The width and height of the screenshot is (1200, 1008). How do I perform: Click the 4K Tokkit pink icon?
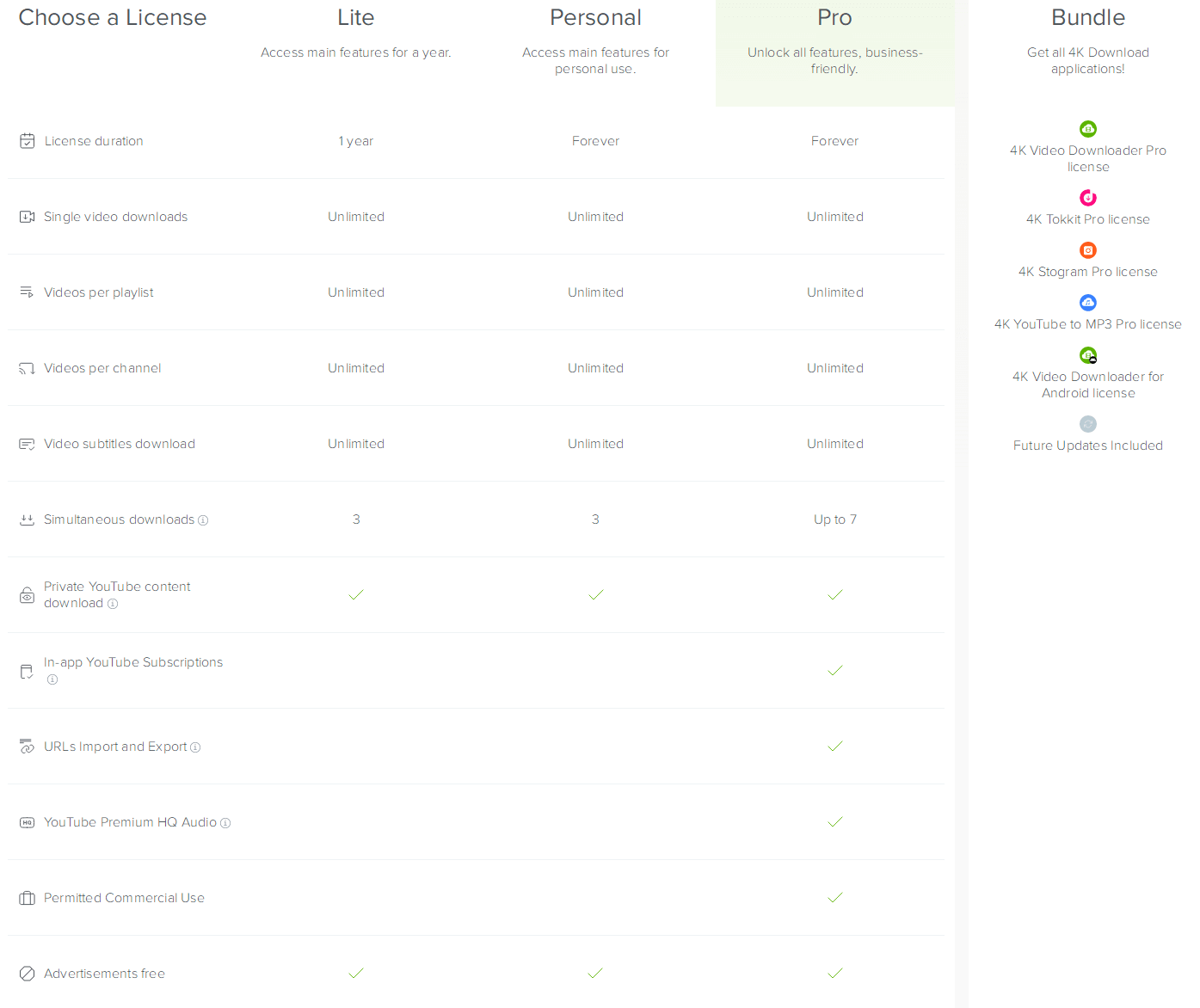pos(1088,198)
